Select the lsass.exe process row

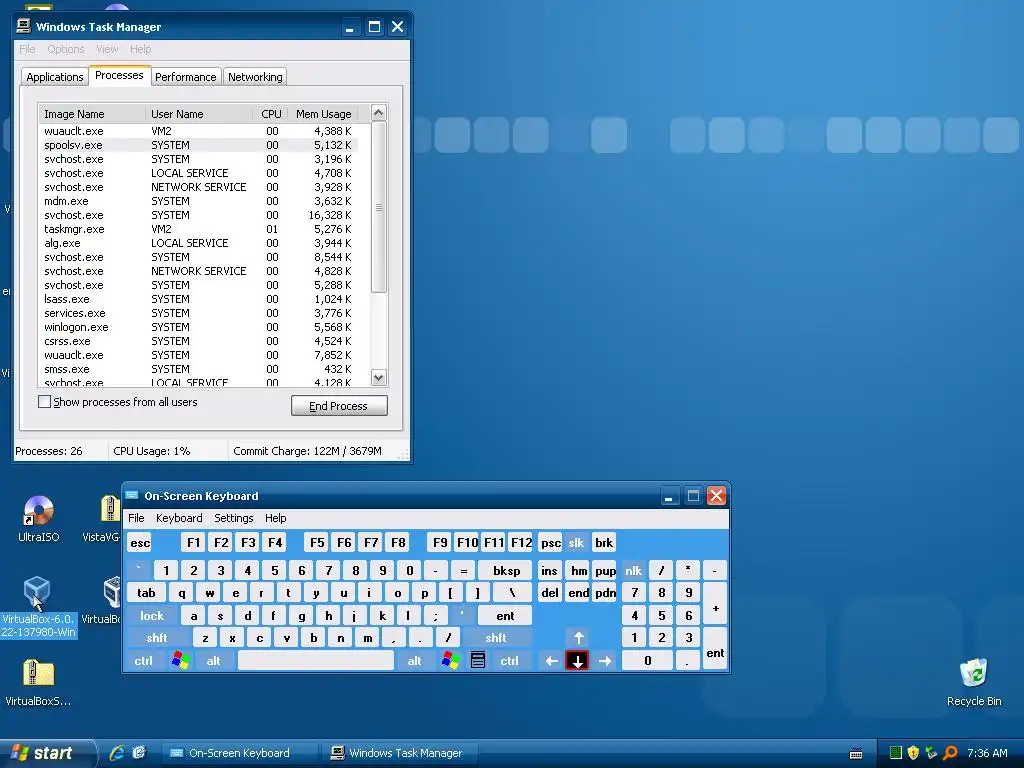[199, 299]
